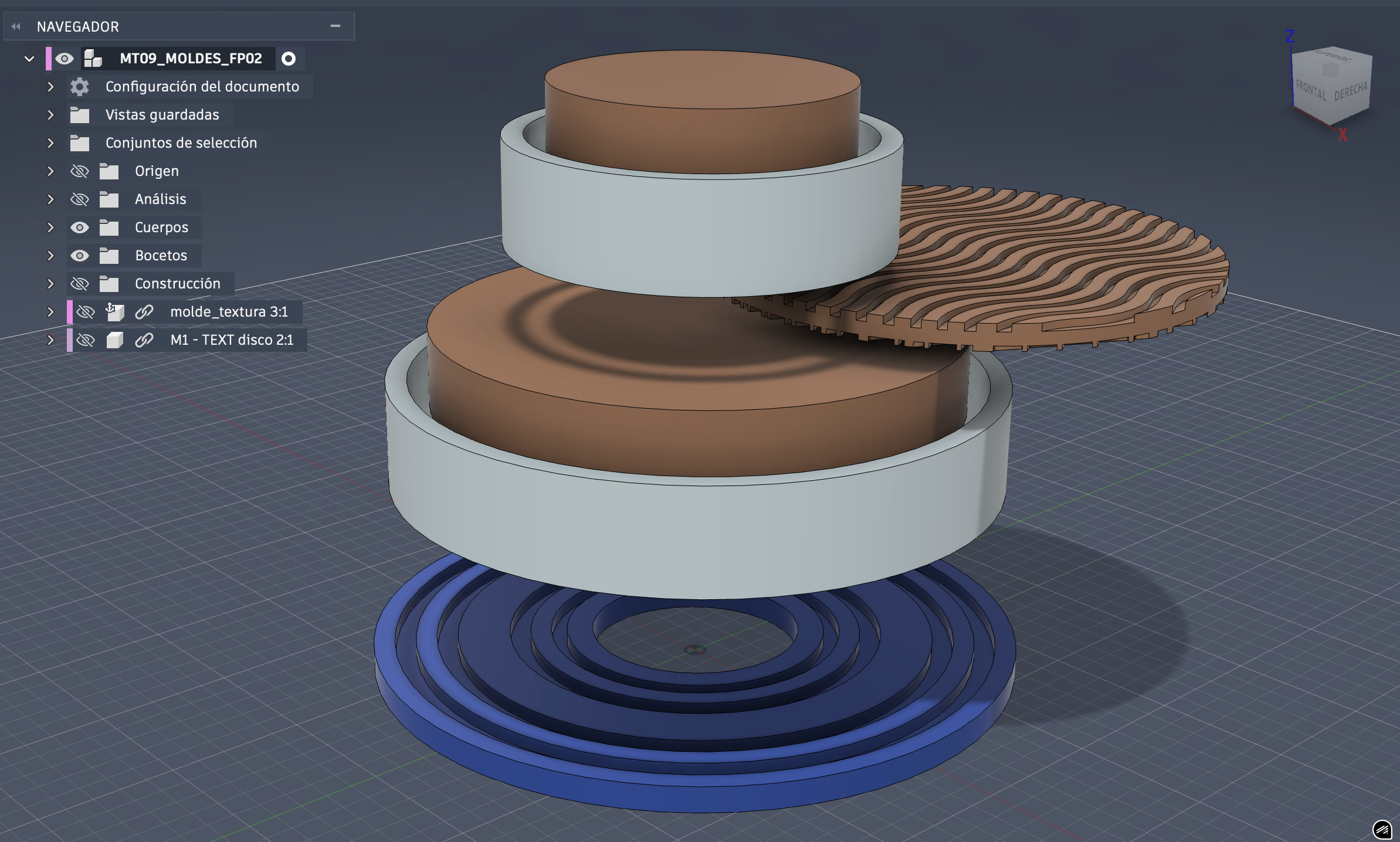The width and height of the screenshot is (1400, 842).
Task: Activate the radio button next to MT09_MOLDES_FP02
Action: point(289,59)
